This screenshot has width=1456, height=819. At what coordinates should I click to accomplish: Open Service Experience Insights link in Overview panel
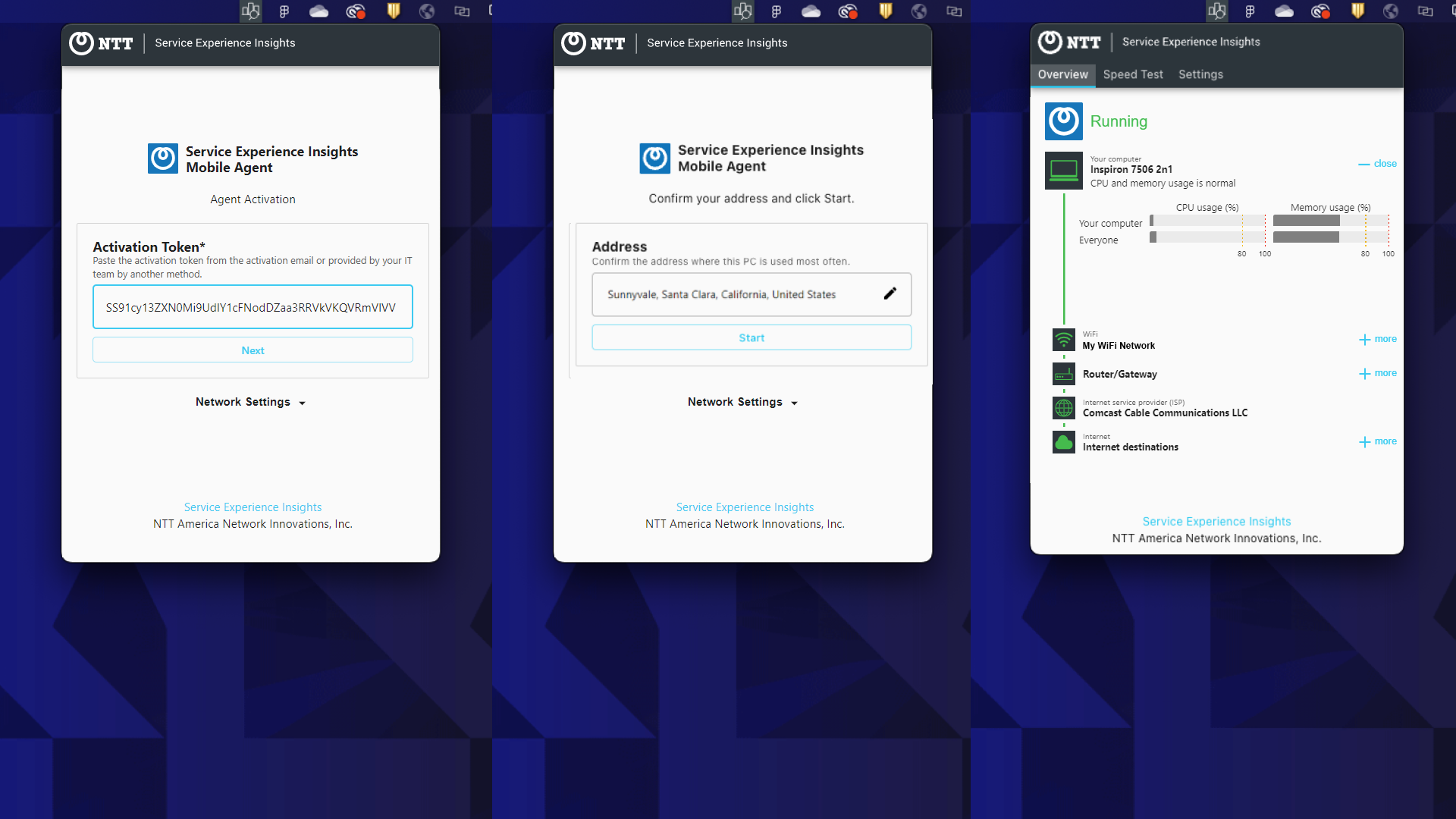[x=1216, y=522]
